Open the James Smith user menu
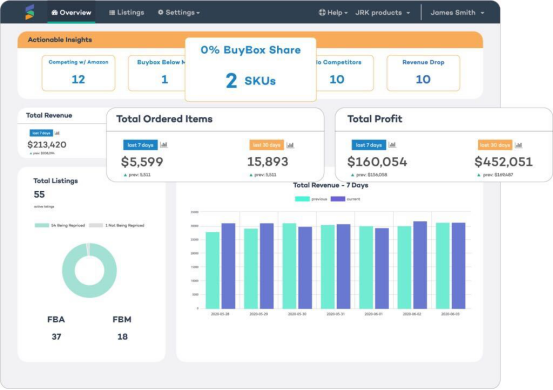Image resolution: width=553 pixels, height=390 pixels. click(457, 12)
